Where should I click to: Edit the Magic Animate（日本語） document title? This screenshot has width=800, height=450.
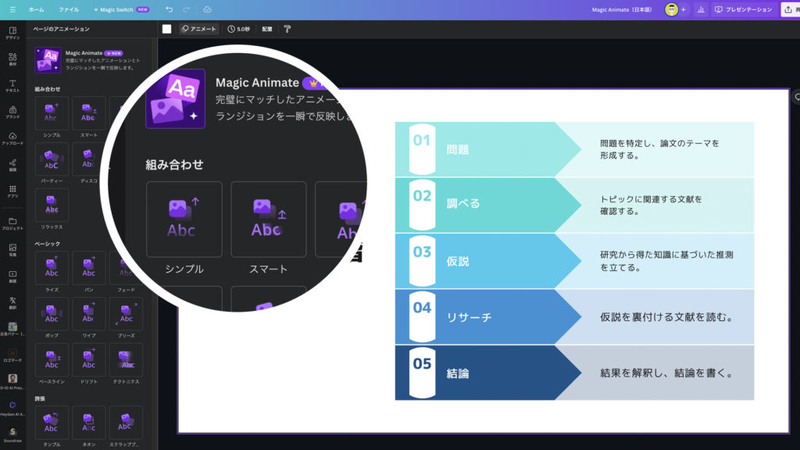pyautogui.click(x=621, y=10)
